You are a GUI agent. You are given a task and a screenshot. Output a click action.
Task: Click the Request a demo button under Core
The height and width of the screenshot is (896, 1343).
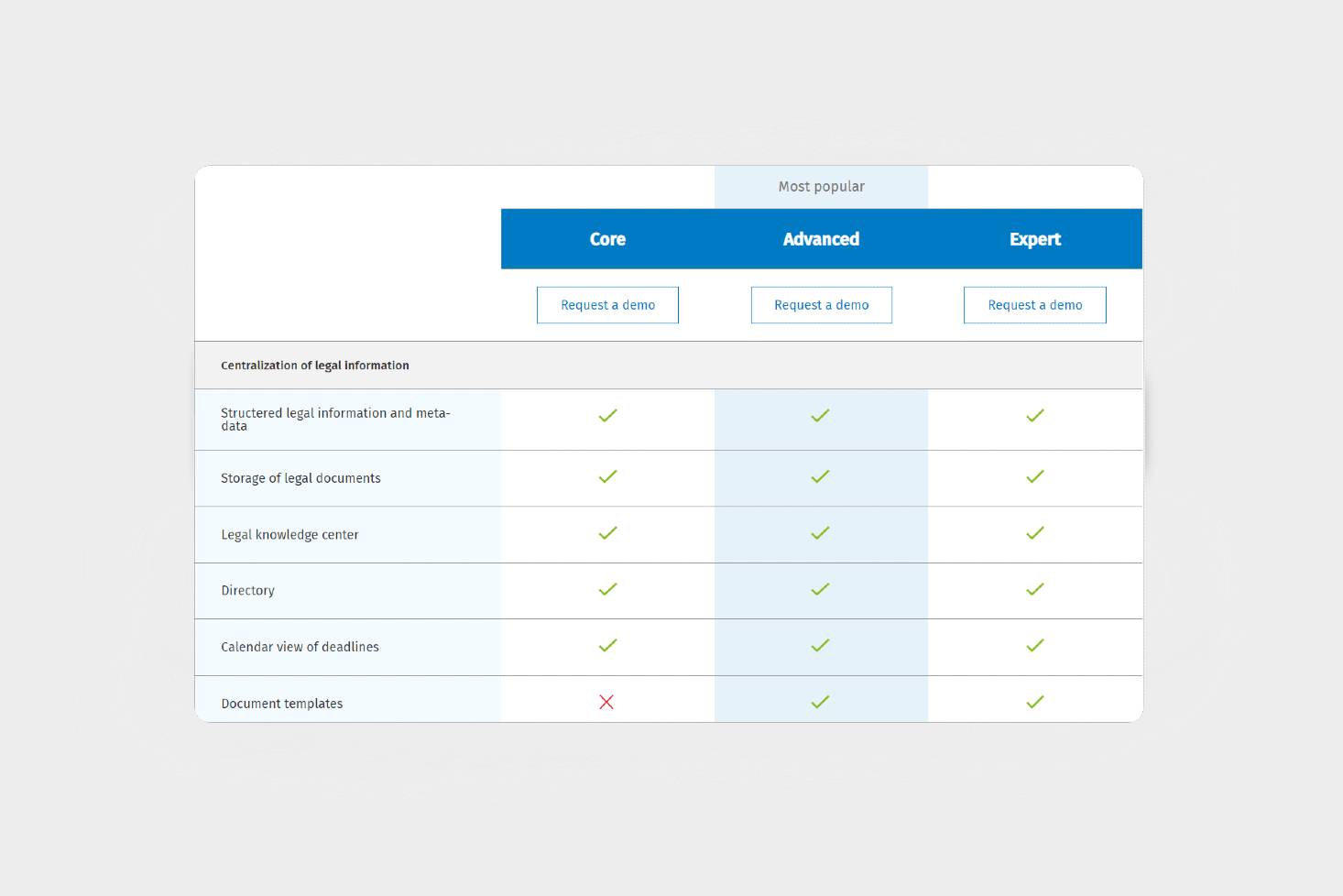tap(607, 305)
